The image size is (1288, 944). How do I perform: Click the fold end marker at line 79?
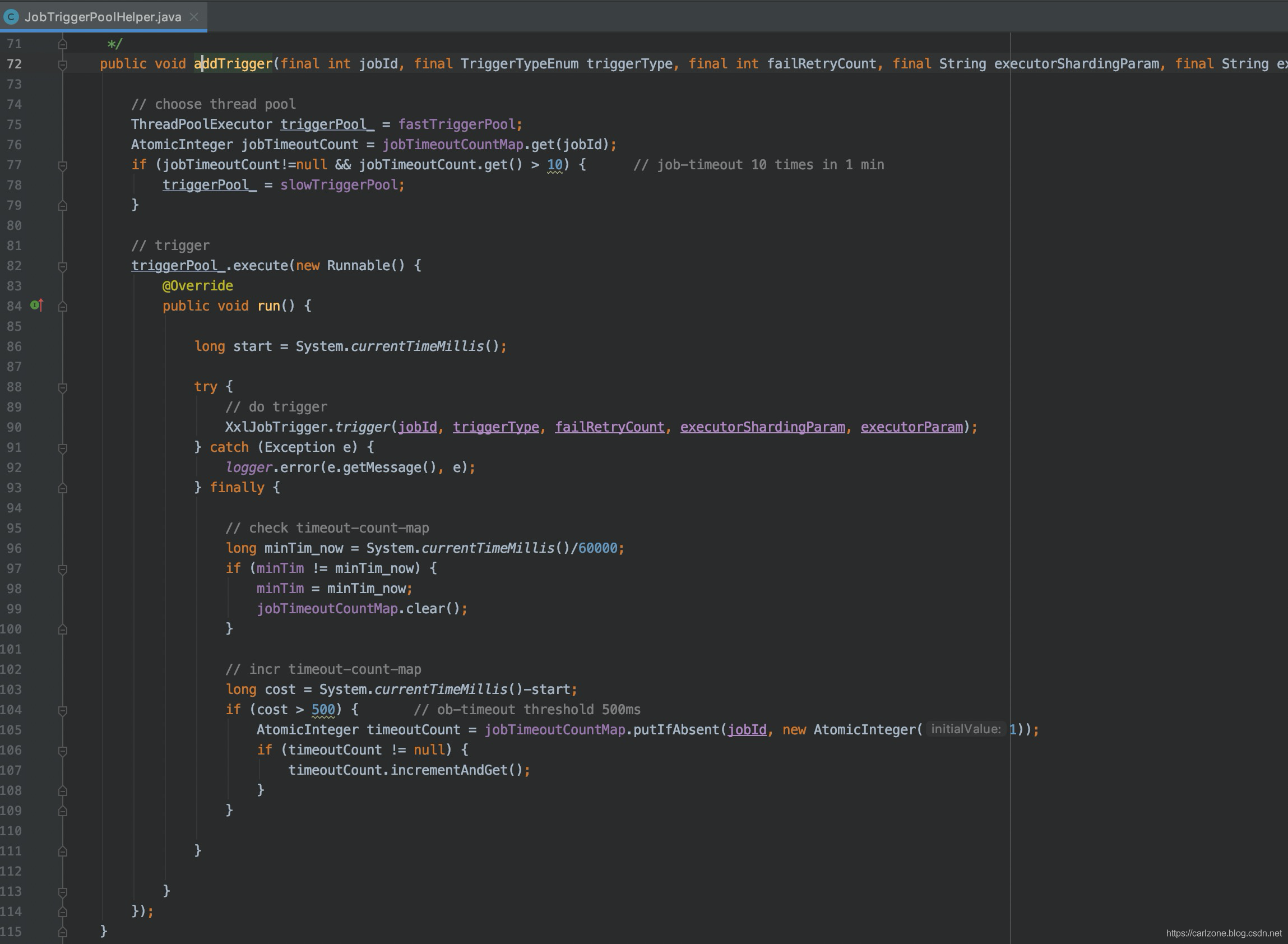(63, 205)
